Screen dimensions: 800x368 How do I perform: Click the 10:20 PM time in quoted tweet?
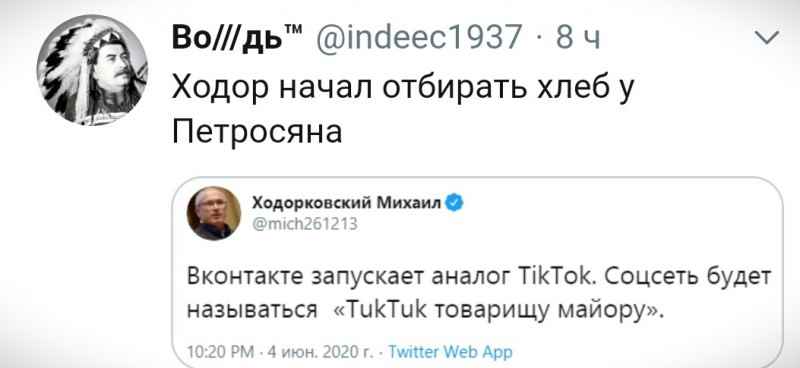click(220, 352)
